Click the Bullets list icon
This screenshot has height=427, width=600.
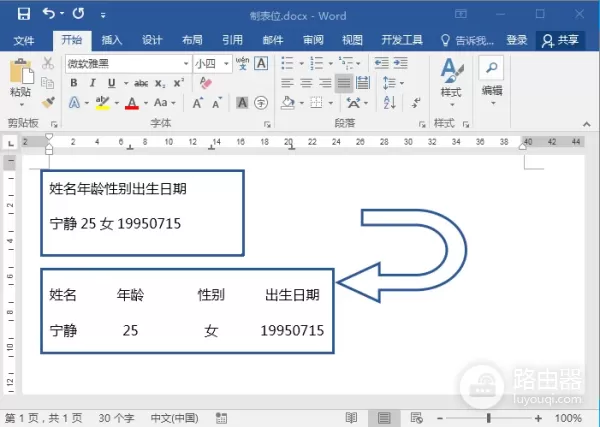point(287,63)
